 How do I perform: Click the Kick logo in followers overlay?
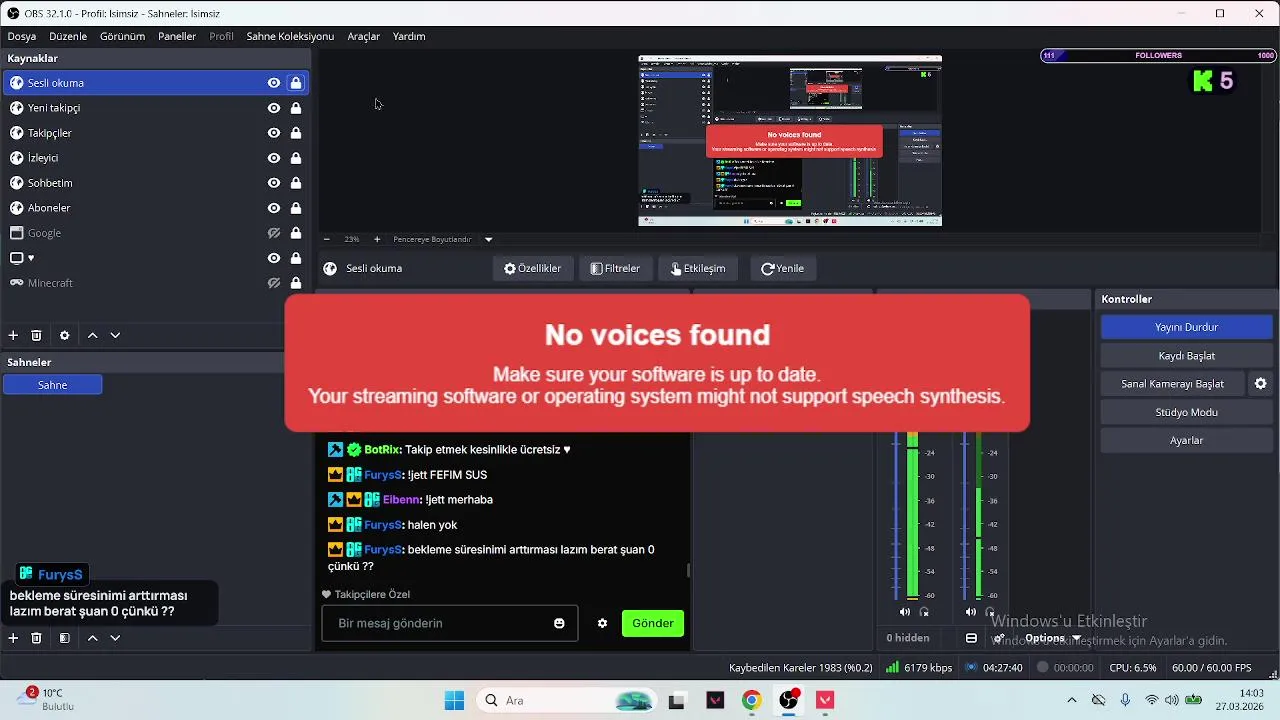point(1203,82)
